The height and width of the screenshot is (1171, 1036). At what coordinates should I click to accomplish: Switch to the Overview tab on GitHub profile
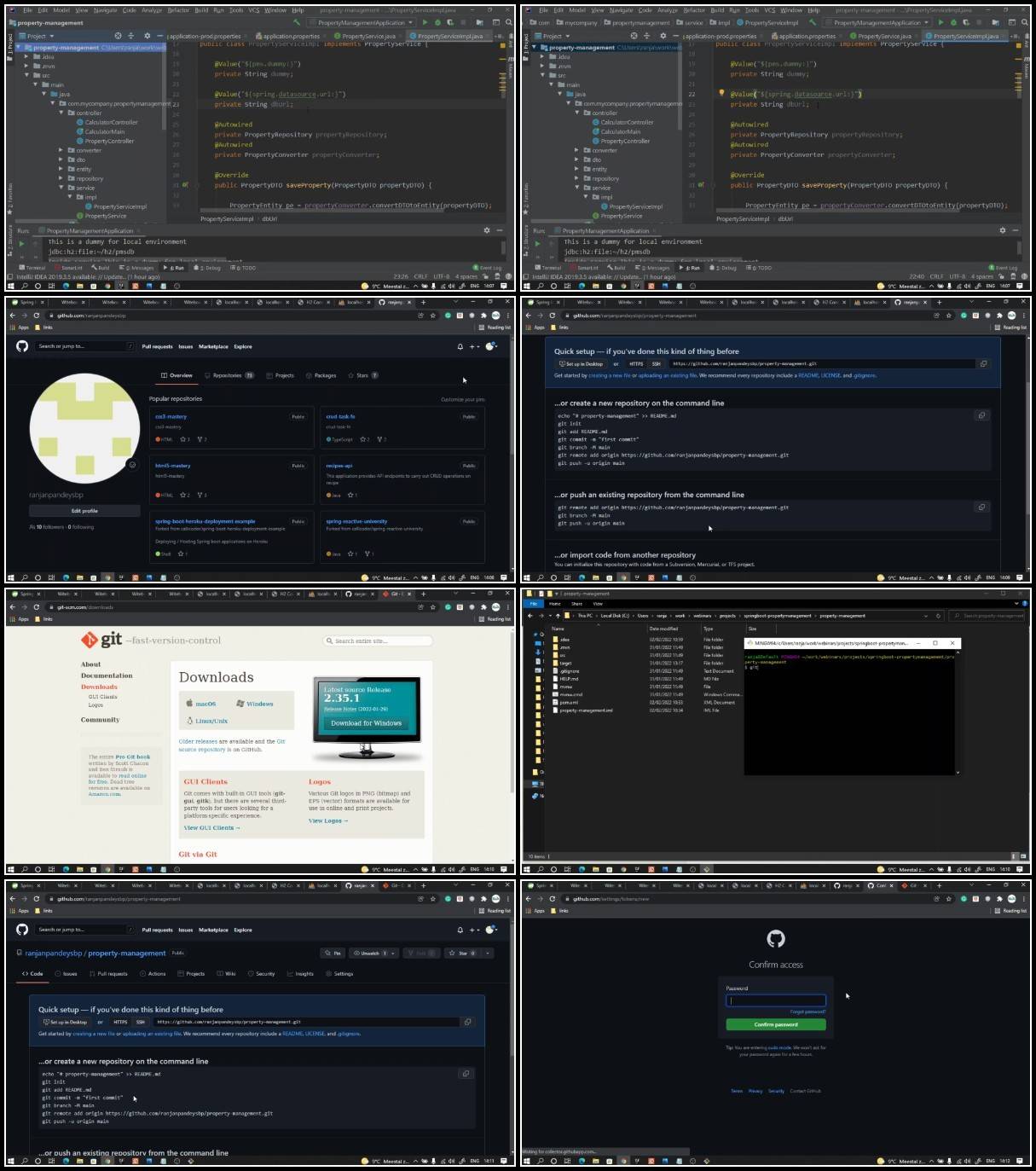tap(177, 375)
